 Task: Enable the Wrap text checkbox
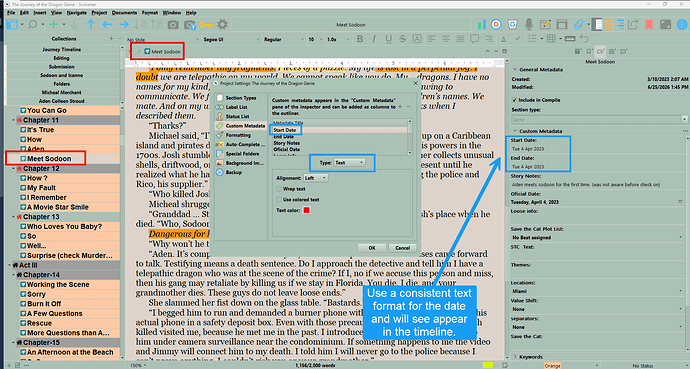[279, 189]
